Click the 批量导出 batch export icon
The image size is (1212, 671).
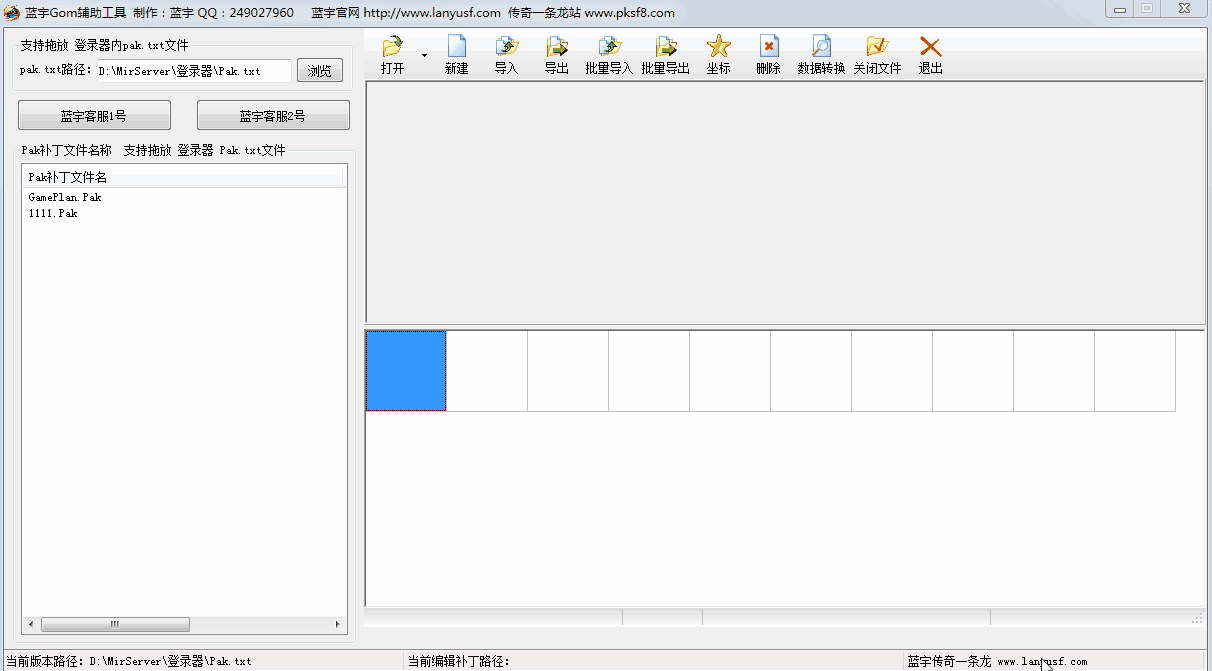(x=665, y=47)
